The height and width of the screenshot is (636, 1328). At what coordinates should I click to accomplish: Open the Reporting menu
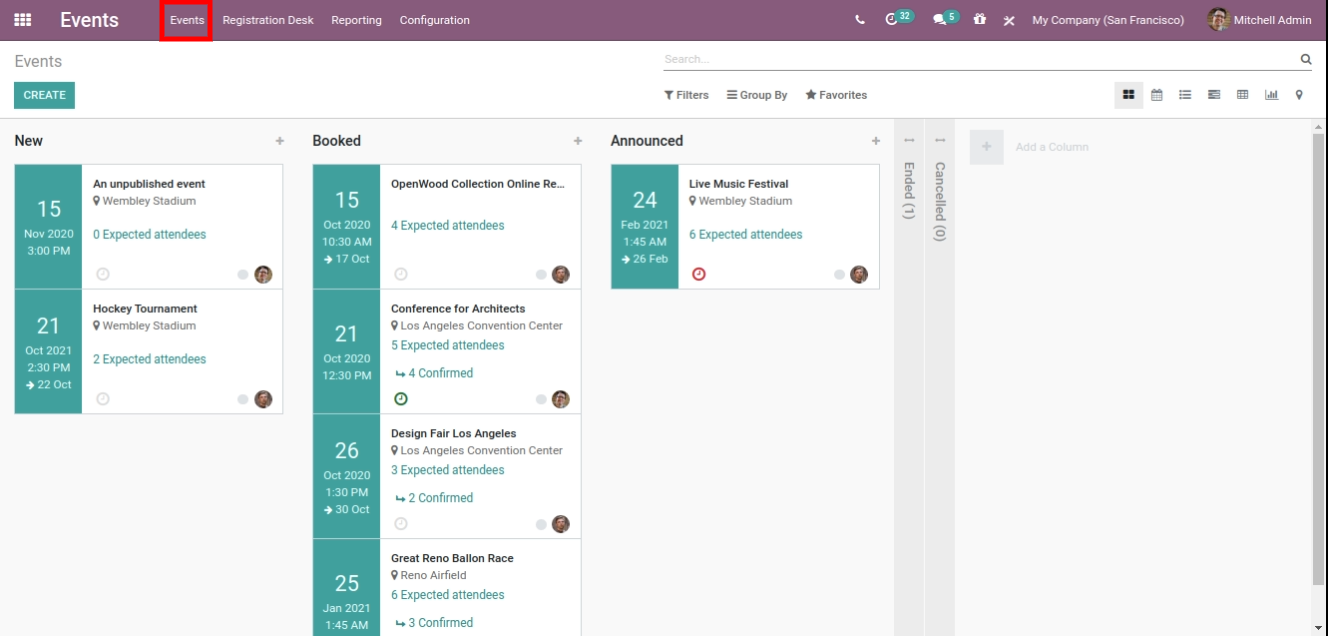click(x=356, y=20)
